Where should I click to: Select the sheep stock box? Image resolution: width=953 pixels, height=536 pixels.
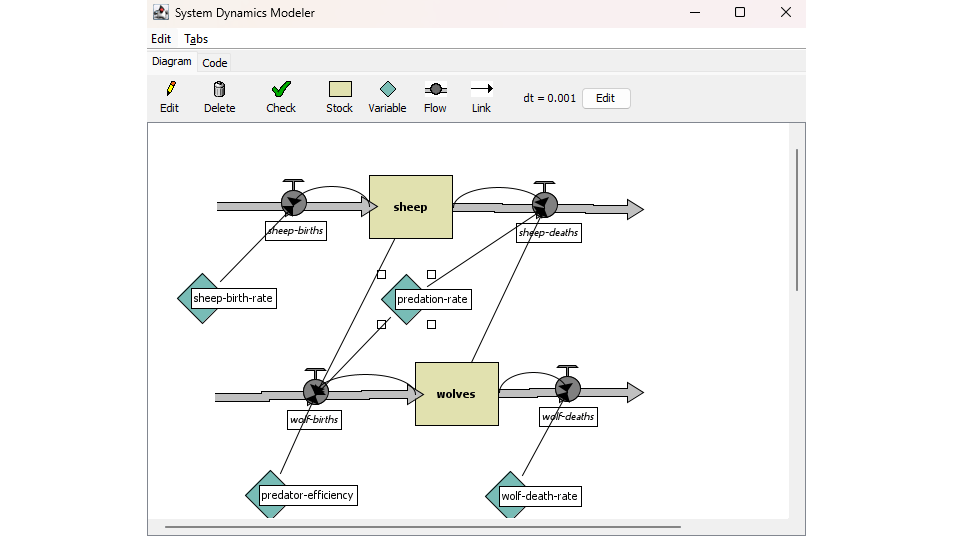(x=411, y=207)
